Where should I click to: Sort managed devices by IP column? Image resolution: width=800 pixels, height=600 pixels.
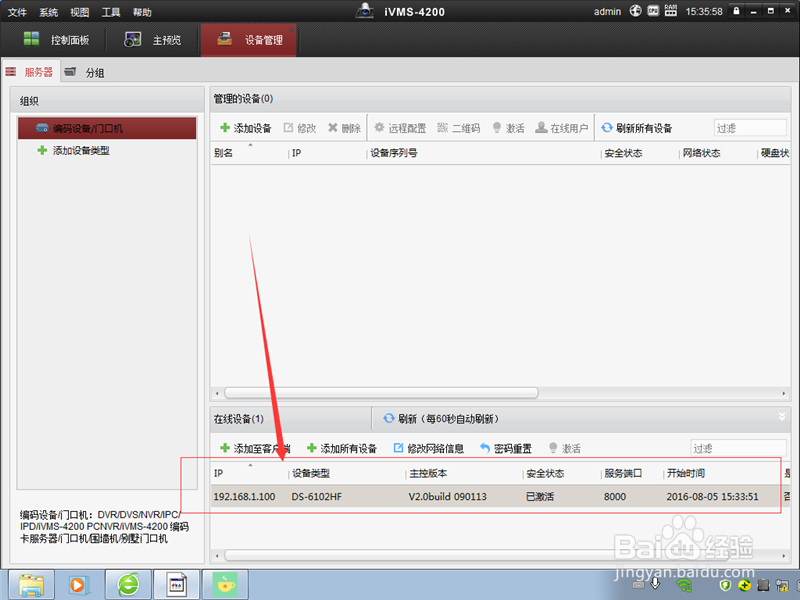pyautogui.click(x=296, y=153)
